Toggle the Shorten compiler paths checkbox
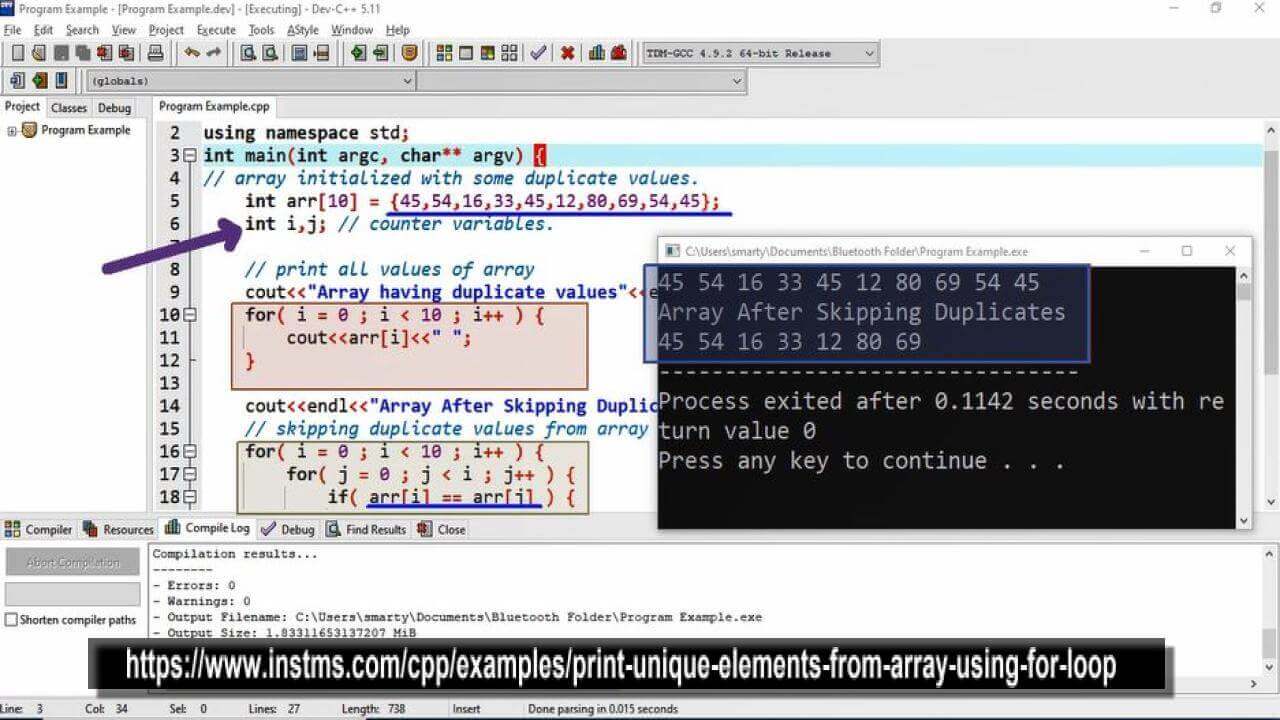Viewport: 1280px width, 720px height. pyautogui.click(x=9, y=620)
